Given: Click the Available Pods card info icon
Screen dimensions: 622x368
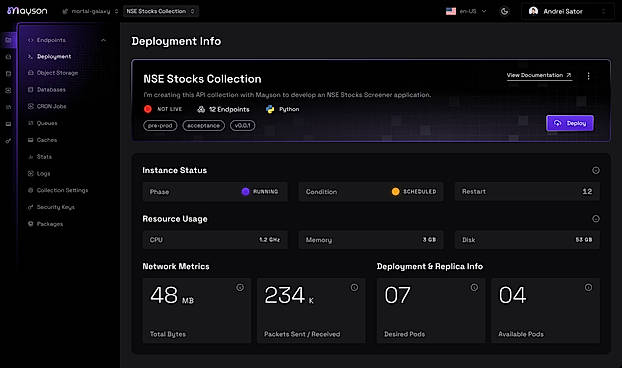Looking at the screenshot, I should point(588,288).
